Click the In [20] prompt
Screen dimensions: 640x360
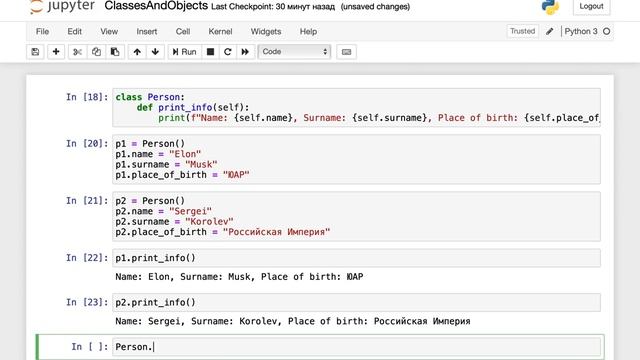[87, 144]
